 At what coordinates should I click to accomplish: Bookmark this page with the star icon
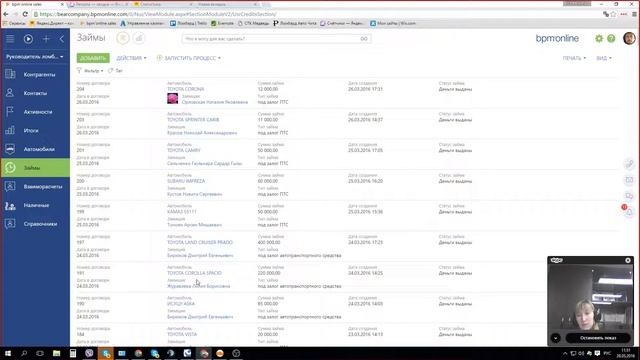pyautogui.click(x=613, y=14)
